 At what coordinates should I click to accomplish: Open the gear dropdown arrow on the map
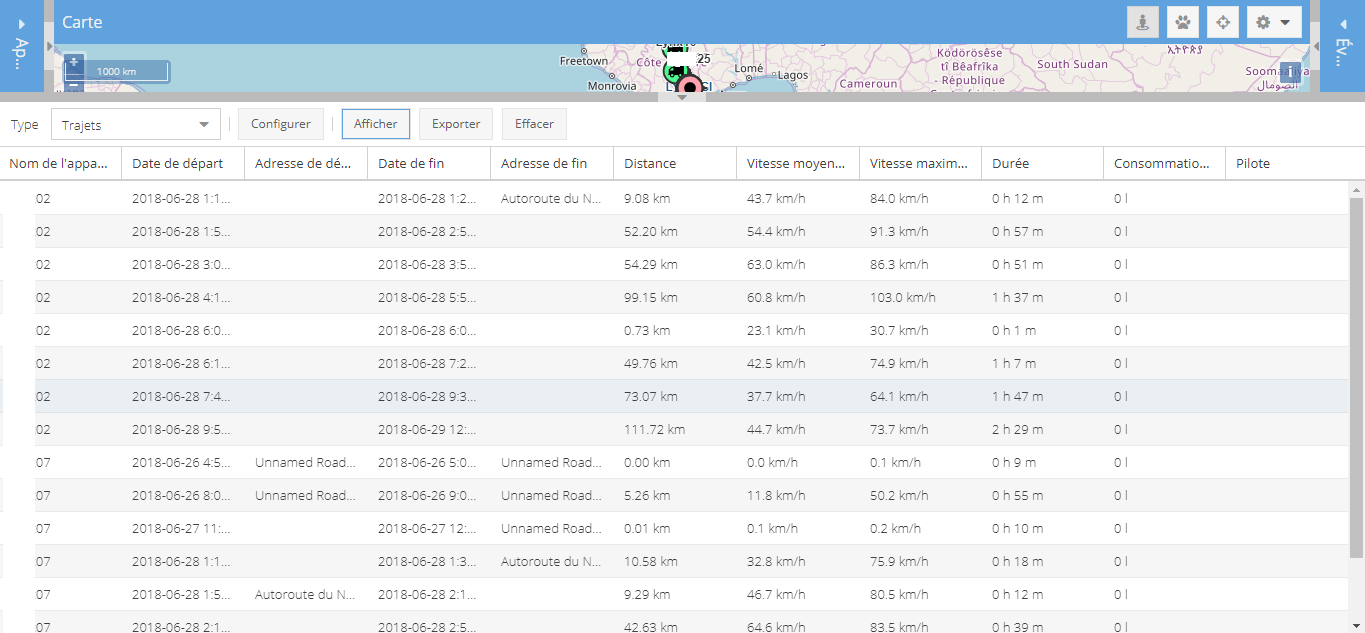pyautogui.click(x=1283, y=21)
